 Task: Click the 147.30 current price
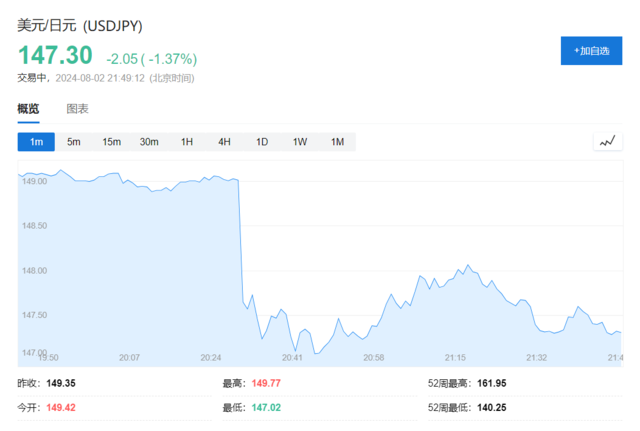(x=55, y=56)
